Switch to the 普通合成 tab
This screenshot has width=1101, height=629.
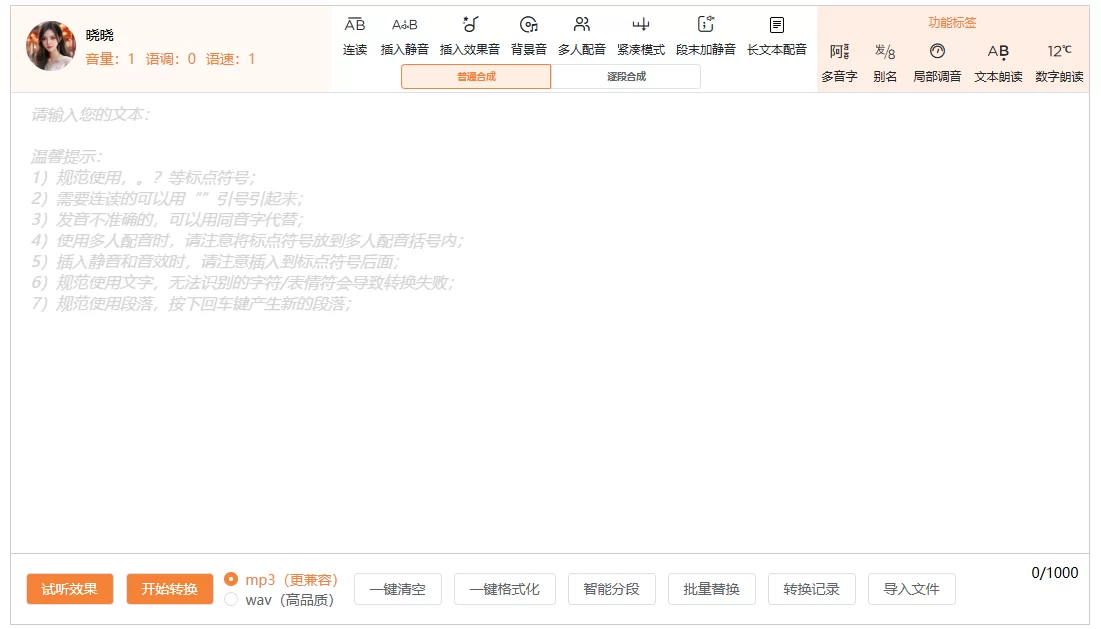[476, 77]
